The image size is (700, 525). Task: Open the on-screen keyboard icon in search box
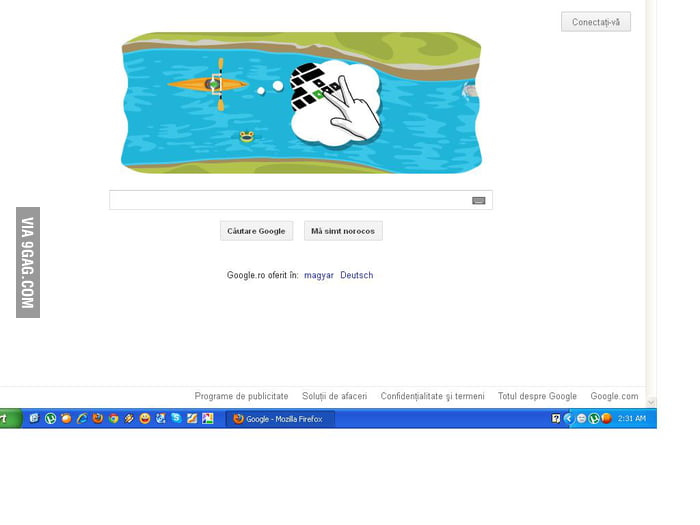479,200
